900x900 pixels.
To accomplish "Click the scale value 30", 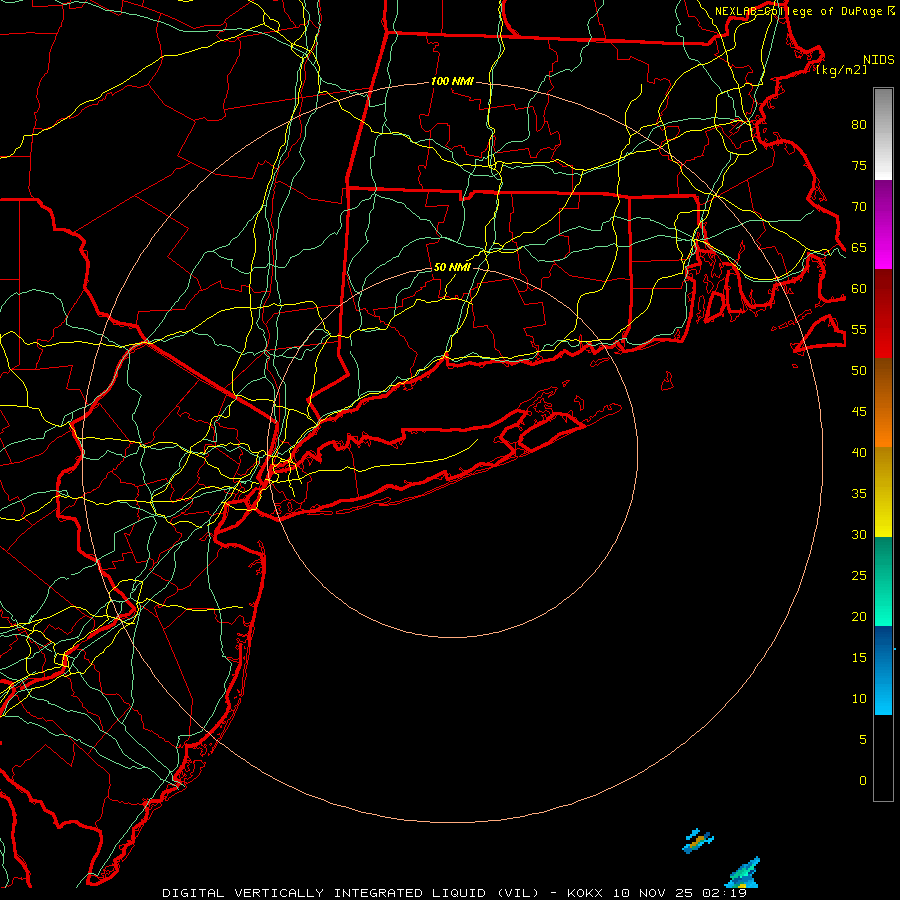I will [x=859, y=534].
